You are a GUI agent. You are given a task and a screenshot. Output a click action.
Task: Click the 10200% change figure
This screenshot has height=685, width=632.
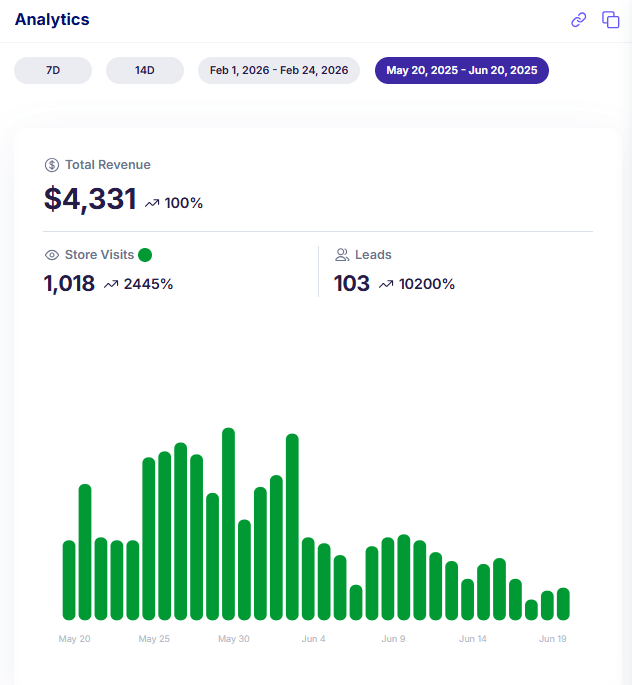coord(427,284)
